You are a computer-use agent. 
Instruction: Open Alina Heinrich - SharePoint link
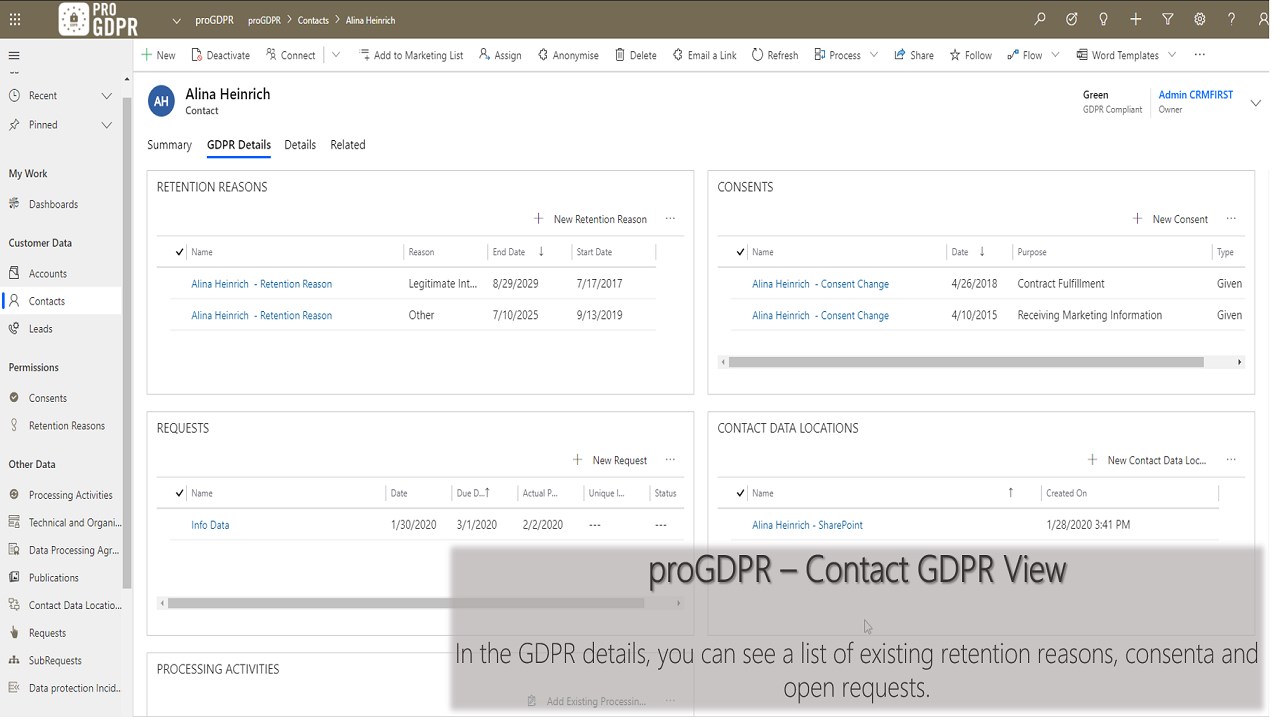[x=807, y=525]
